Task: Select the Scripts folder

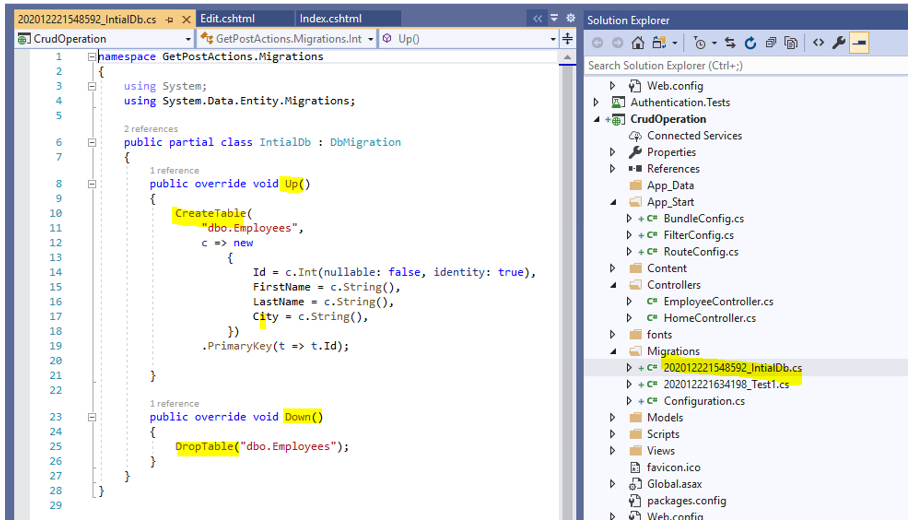Action: 663,434
